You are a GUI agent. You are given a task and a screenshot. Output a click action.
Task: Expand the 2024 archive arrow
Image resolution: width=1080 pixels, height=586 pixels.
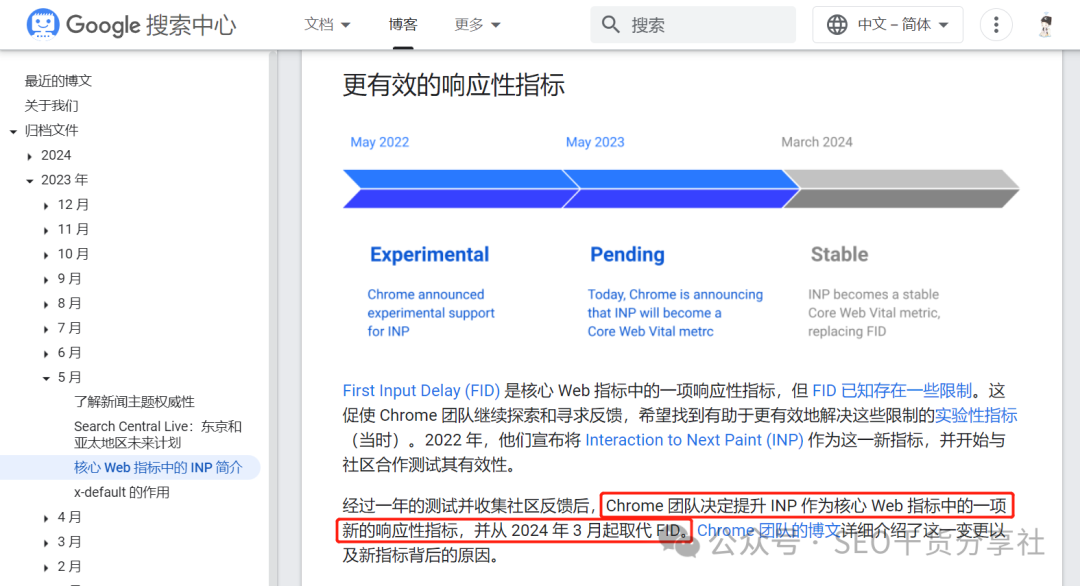30,156
